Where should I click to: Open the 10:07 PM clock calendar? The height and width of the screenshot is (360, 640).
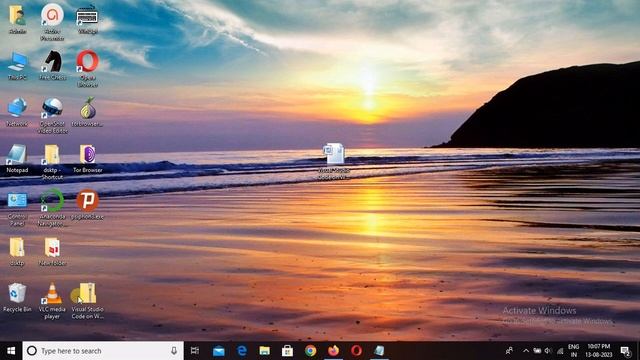pos(598,351)
